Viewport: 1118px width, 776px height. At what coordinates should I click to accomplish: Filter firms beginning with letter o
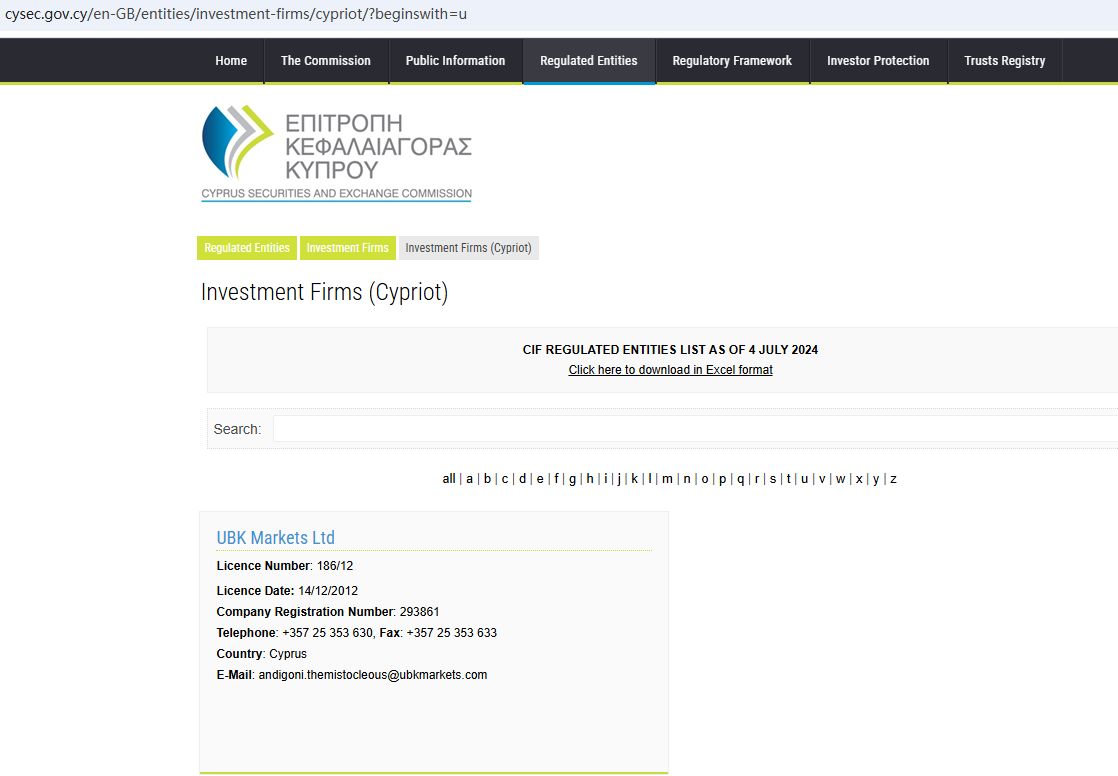point(704,479)
